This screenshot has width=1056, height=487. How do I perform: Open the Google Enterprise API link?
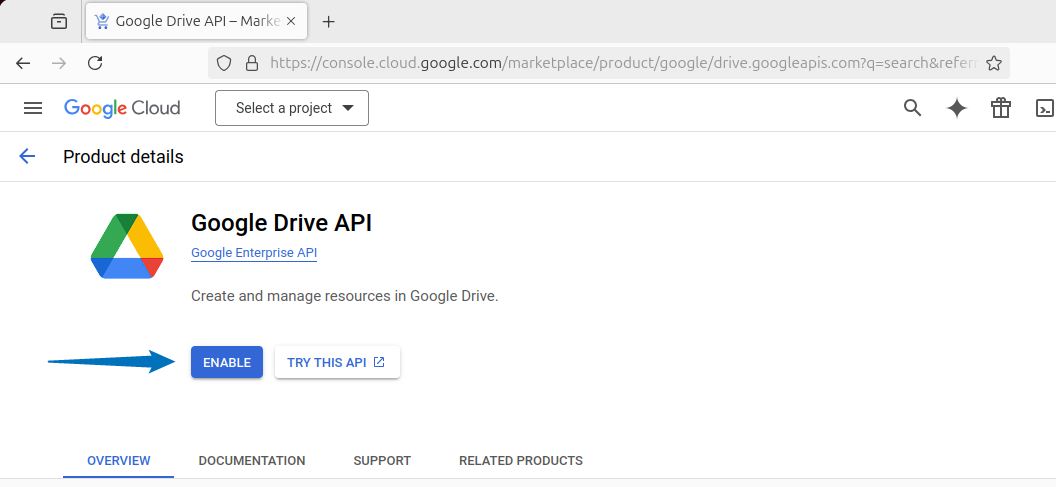tap(254, 253)
